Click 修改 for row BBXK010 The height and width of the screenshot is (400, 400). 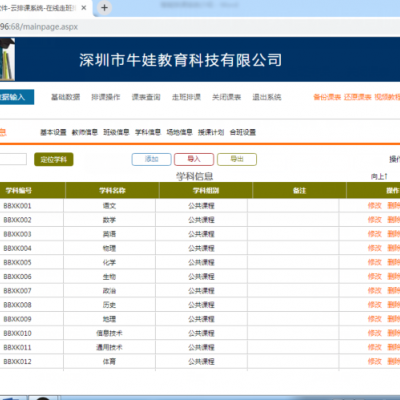tap(375, 333)
